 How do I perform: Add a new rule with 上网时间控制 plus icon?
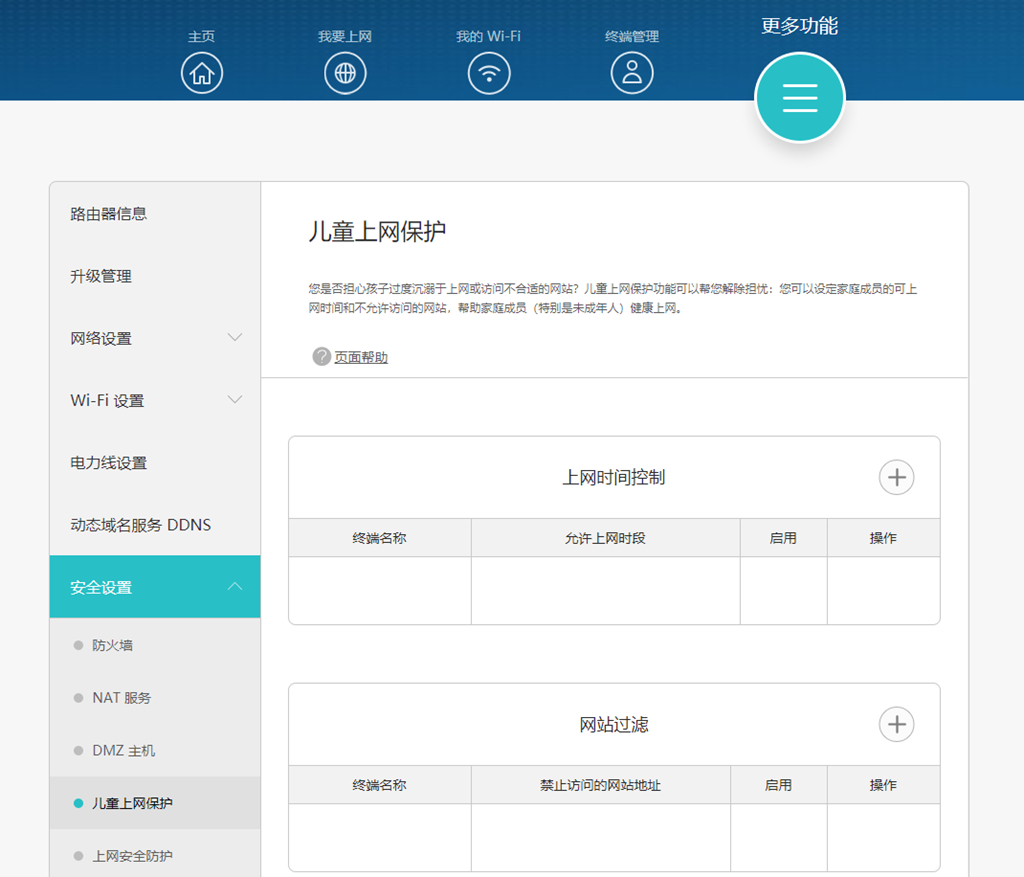(896, 478)
